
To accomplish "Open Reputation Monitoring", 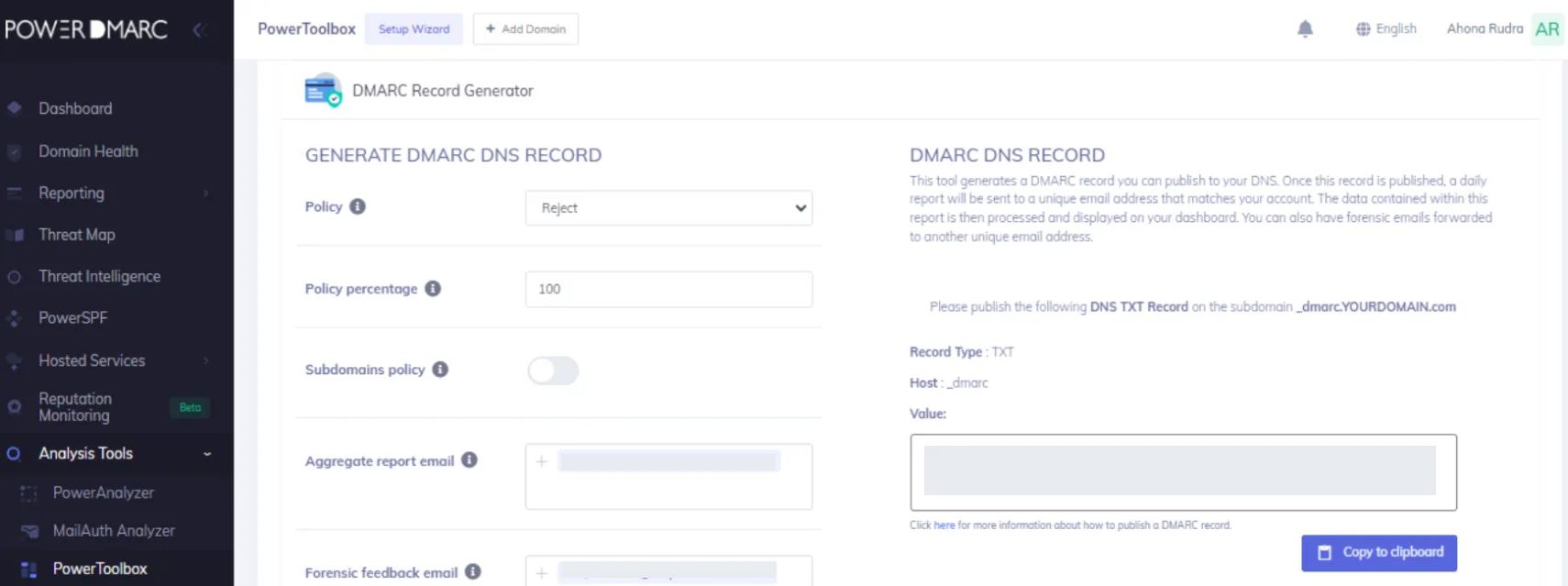I will click(x=74, y=406).
